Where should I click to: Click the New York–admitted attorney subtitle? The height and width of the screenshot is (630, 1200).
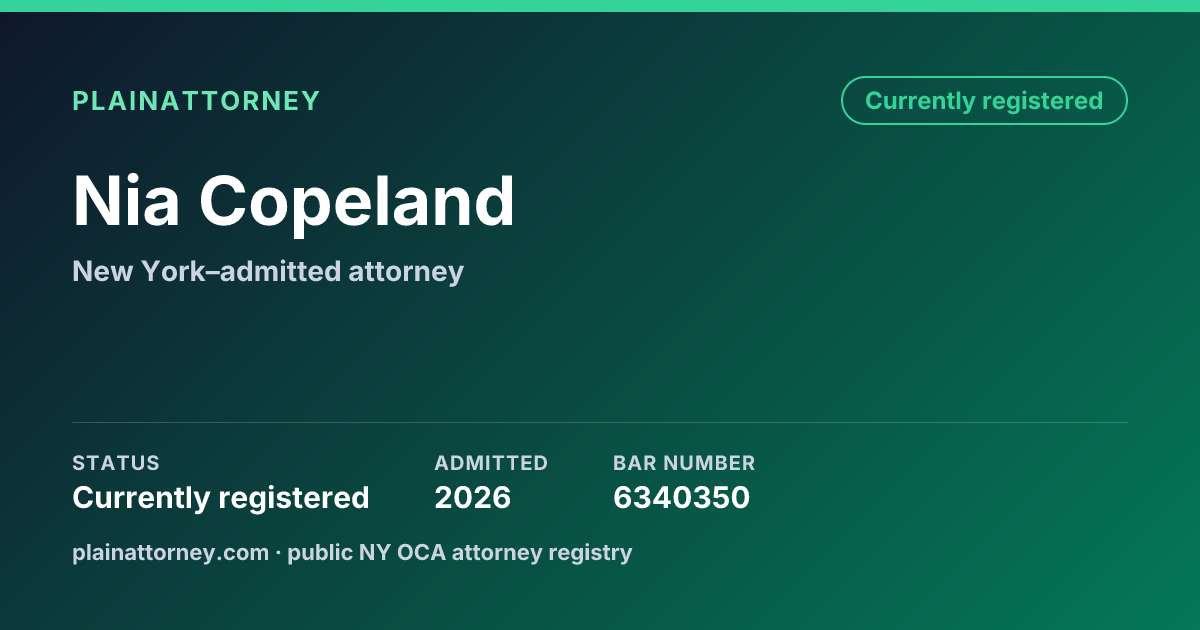point(268,271)
